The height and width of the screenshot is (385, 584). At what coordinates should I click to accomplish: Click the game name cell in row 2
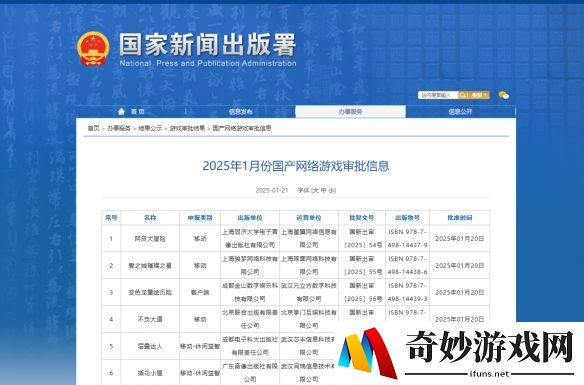tap(150, 265)
